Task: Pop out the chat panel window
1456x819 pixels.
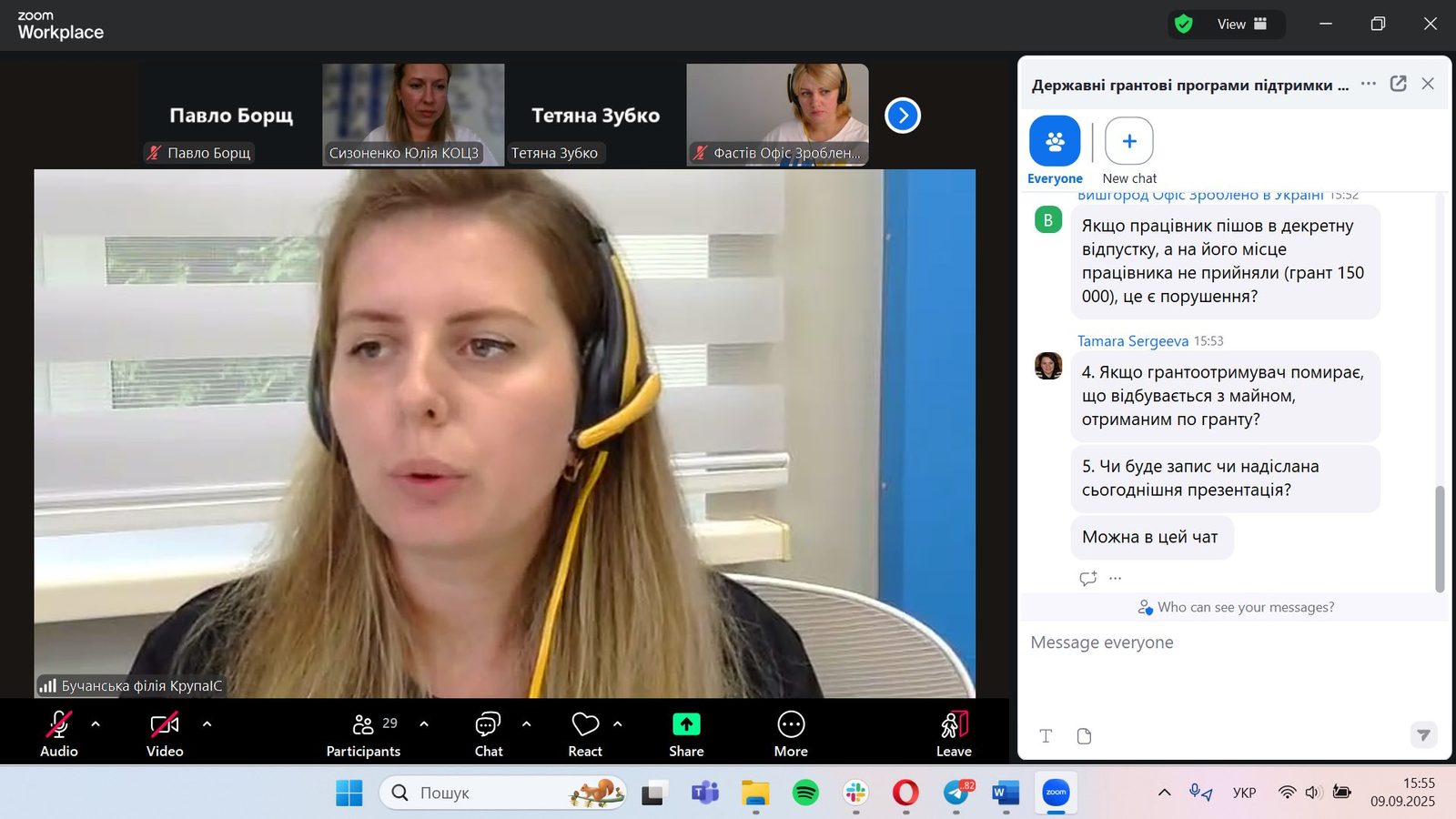Action: pos(1399,84)
